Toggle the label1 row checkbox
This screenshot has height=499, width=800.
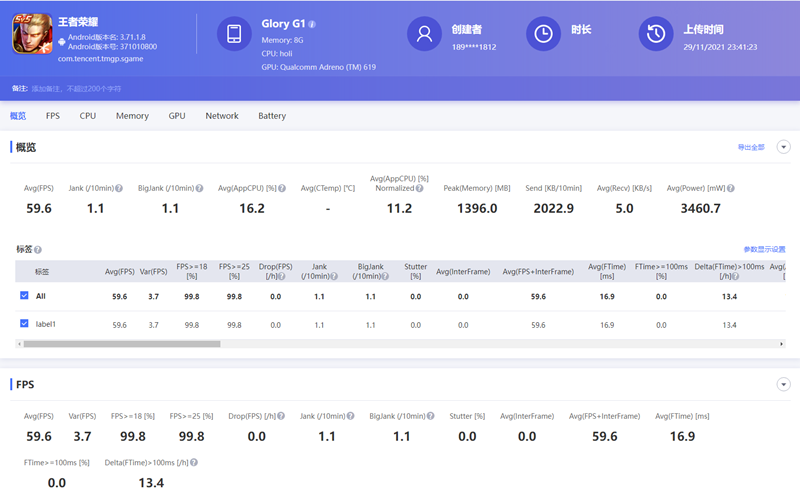(25, 324)
